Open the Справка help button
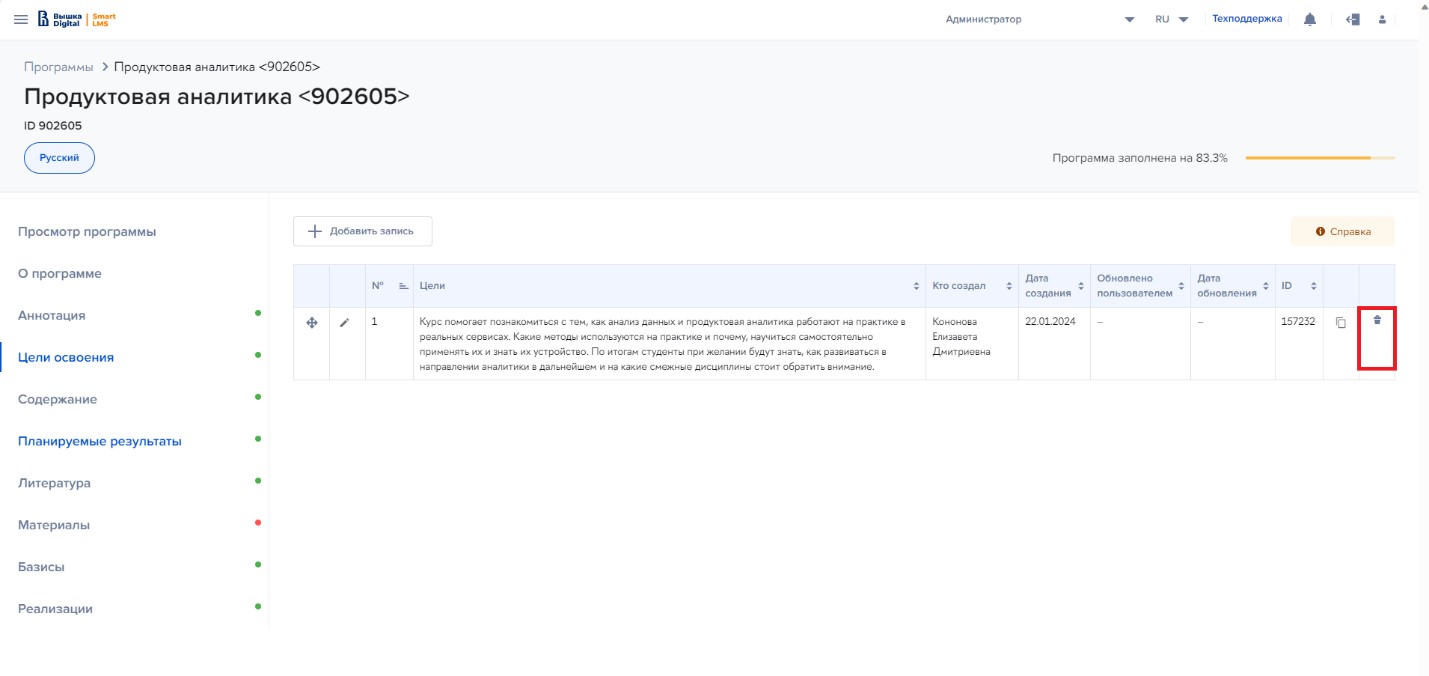 coord(1342,231)
